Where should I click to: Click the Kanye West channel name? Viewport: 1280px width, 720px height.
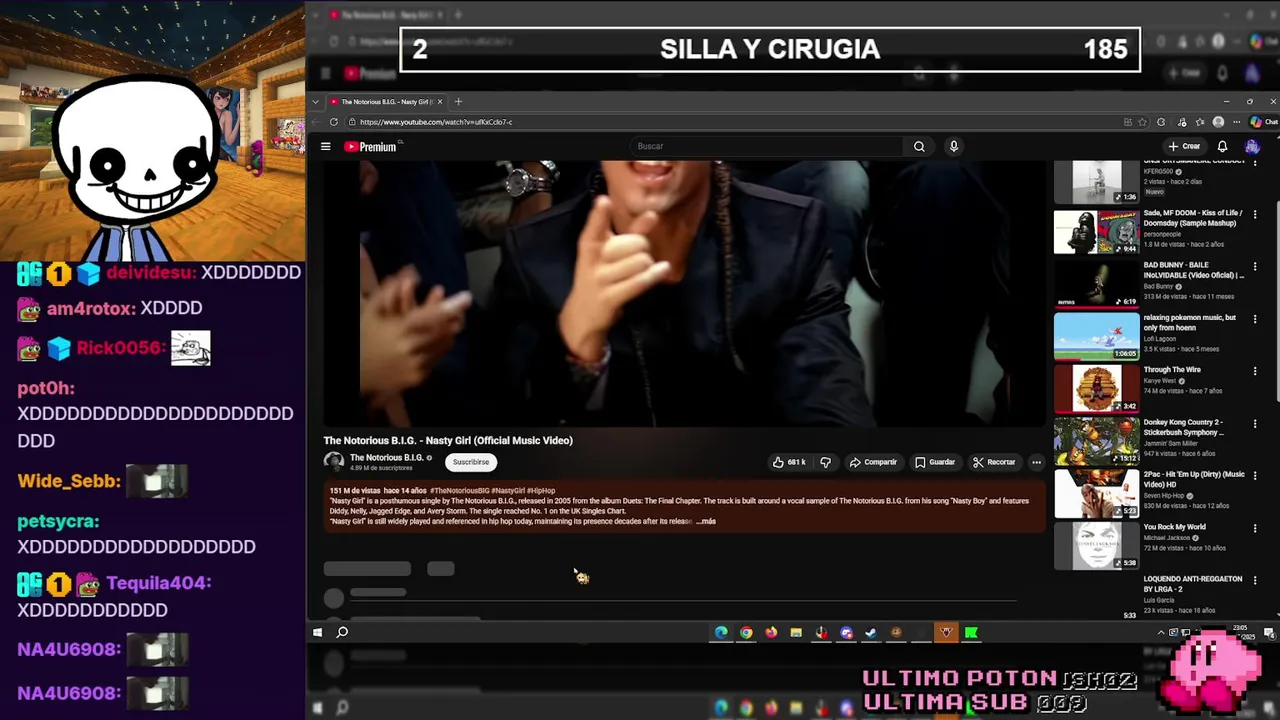pos(1161,381)
